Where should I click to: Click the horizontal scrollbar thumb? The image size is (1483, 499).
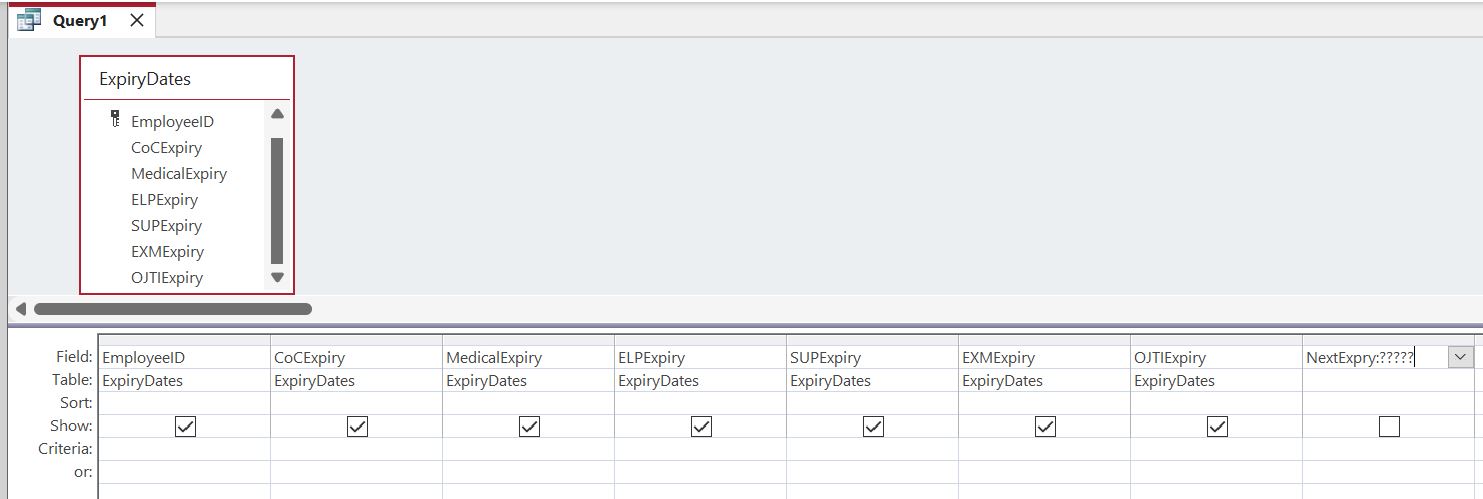[x=172, y=309]
